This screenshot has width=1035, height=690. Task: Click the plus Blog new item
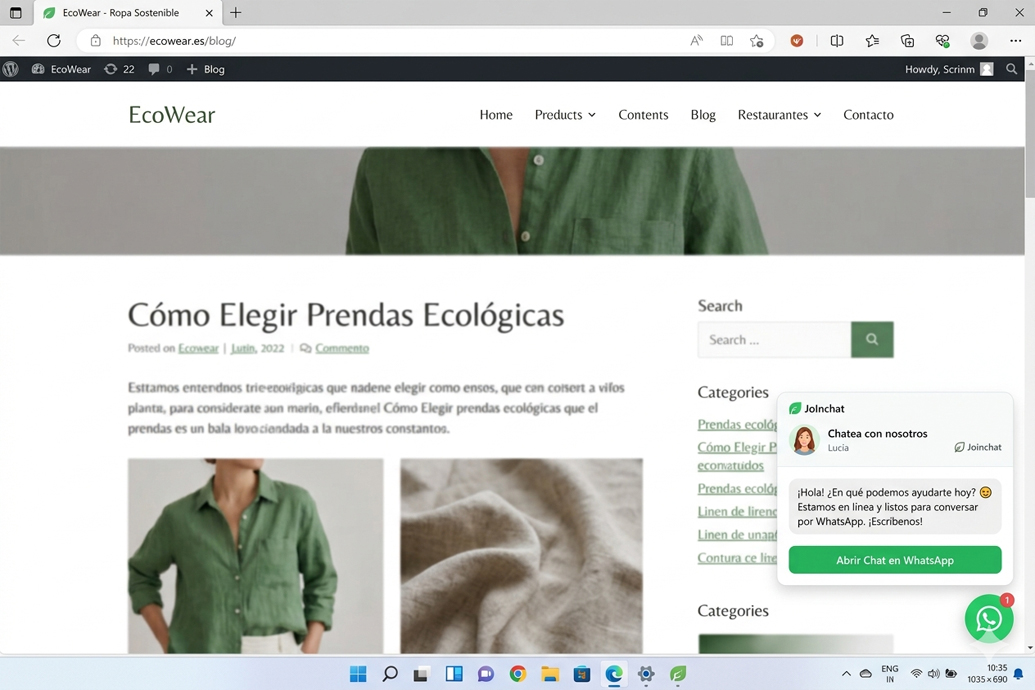tap(205, 69)
